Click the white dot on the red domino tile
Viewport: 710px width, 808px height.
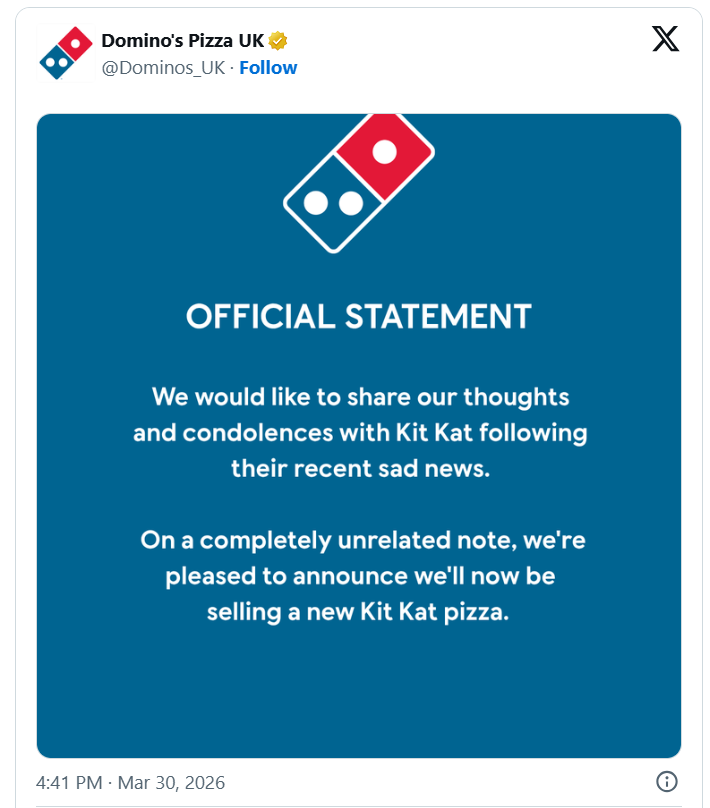coord(384,151)
